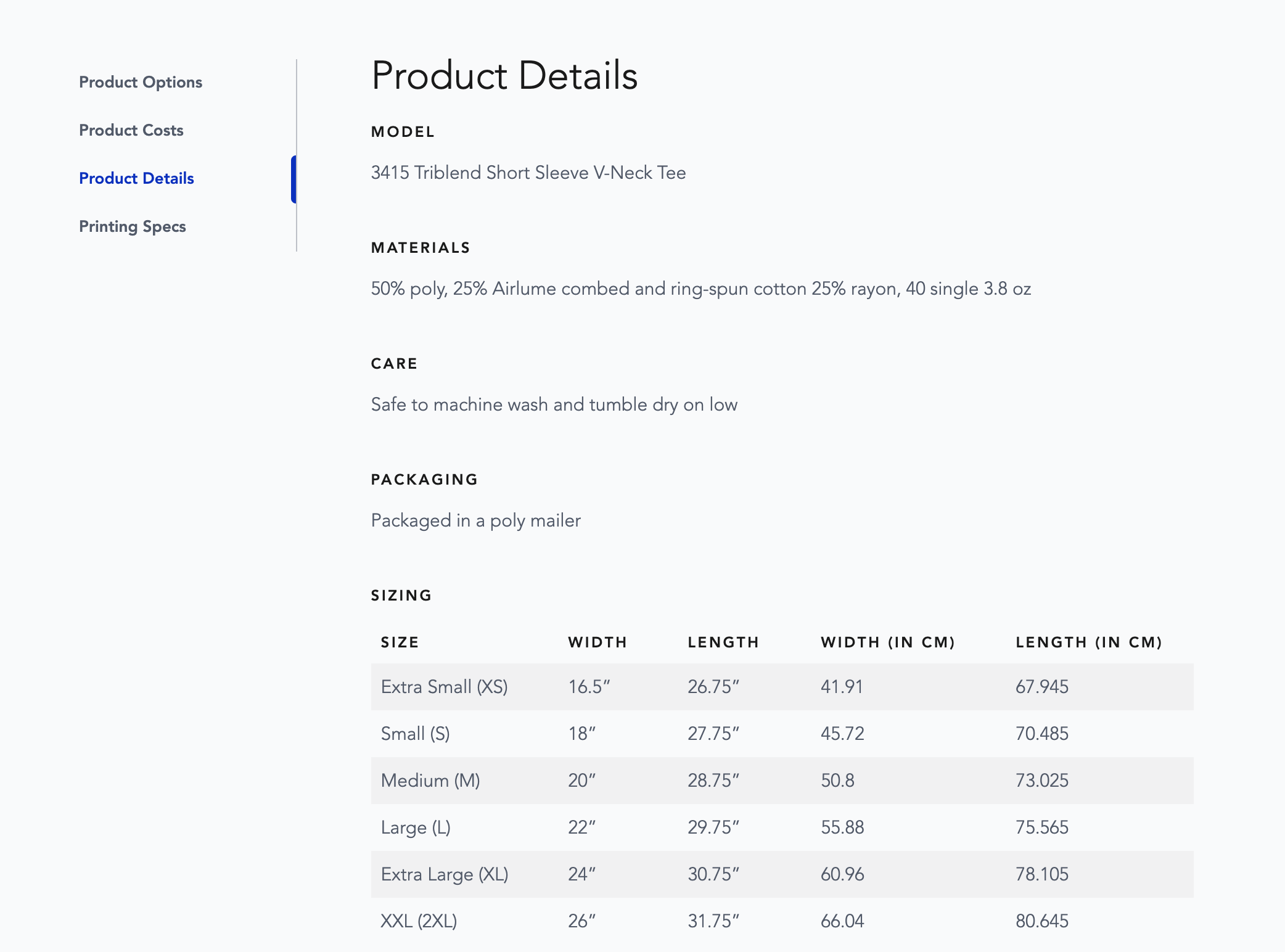Click the 18″ width cell
Viewport: 1285px width, 952px height.
[582, 734]
